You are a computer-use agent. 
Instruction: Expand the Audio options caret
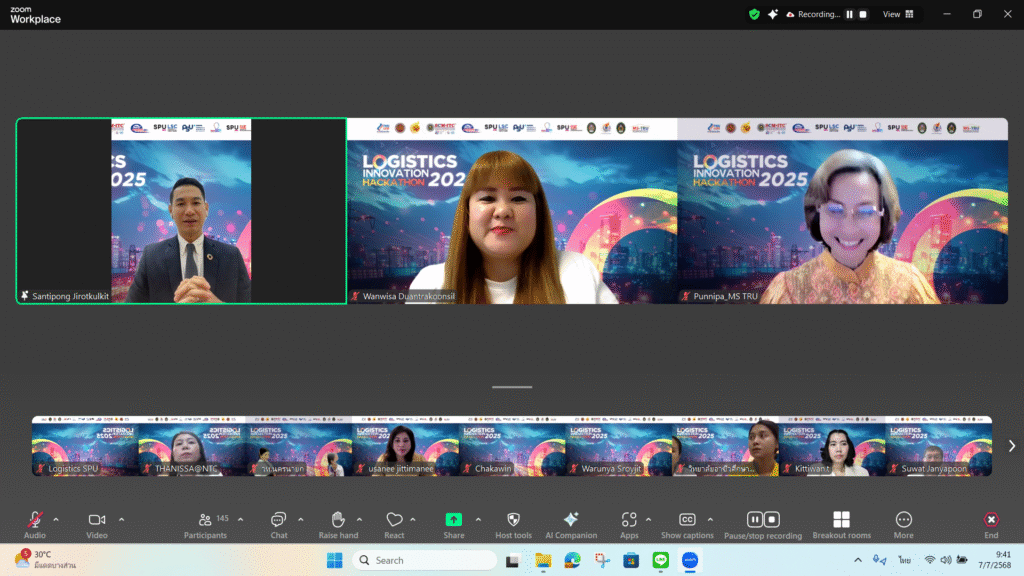click(56, 520)
